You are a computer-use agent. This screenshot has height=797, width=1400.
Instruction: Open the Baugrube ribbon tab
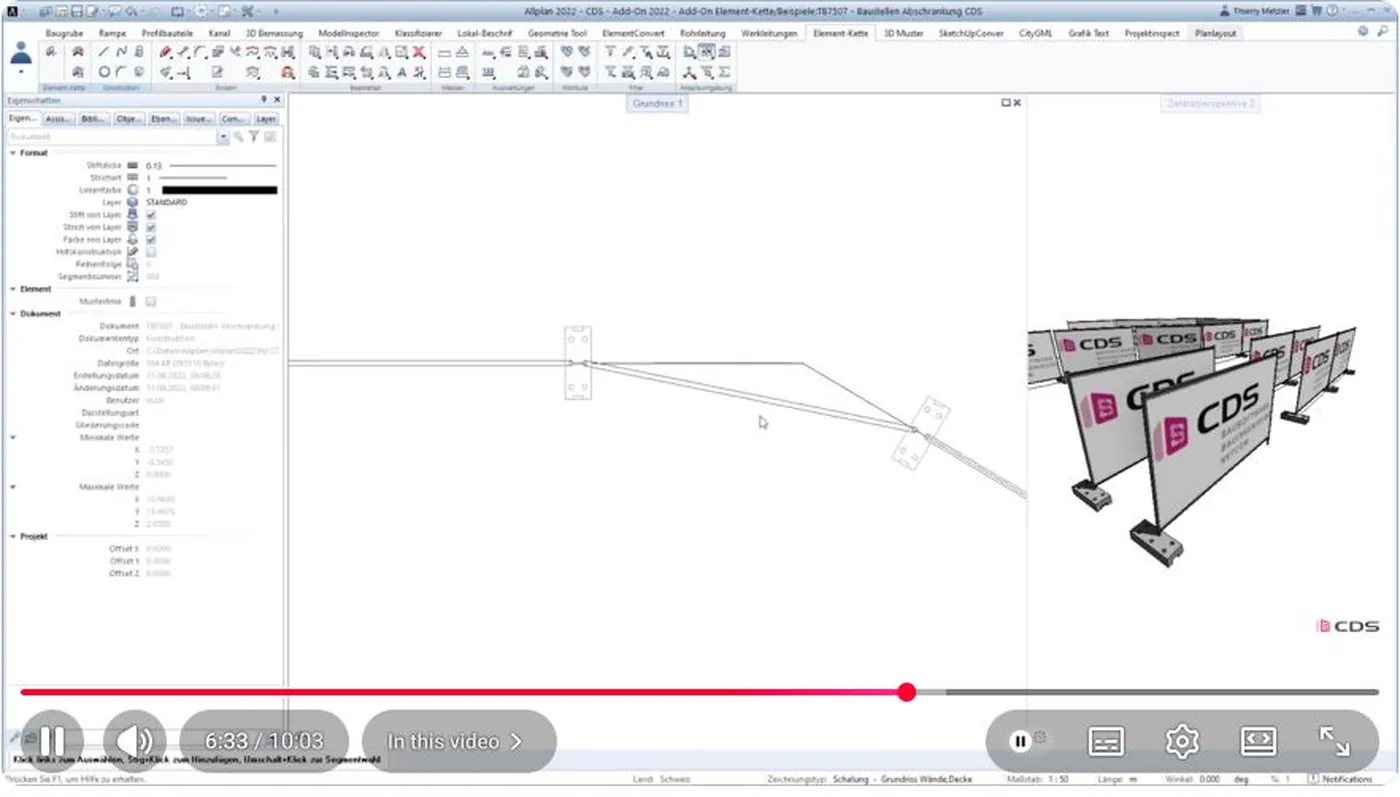(x=64, y=33)
